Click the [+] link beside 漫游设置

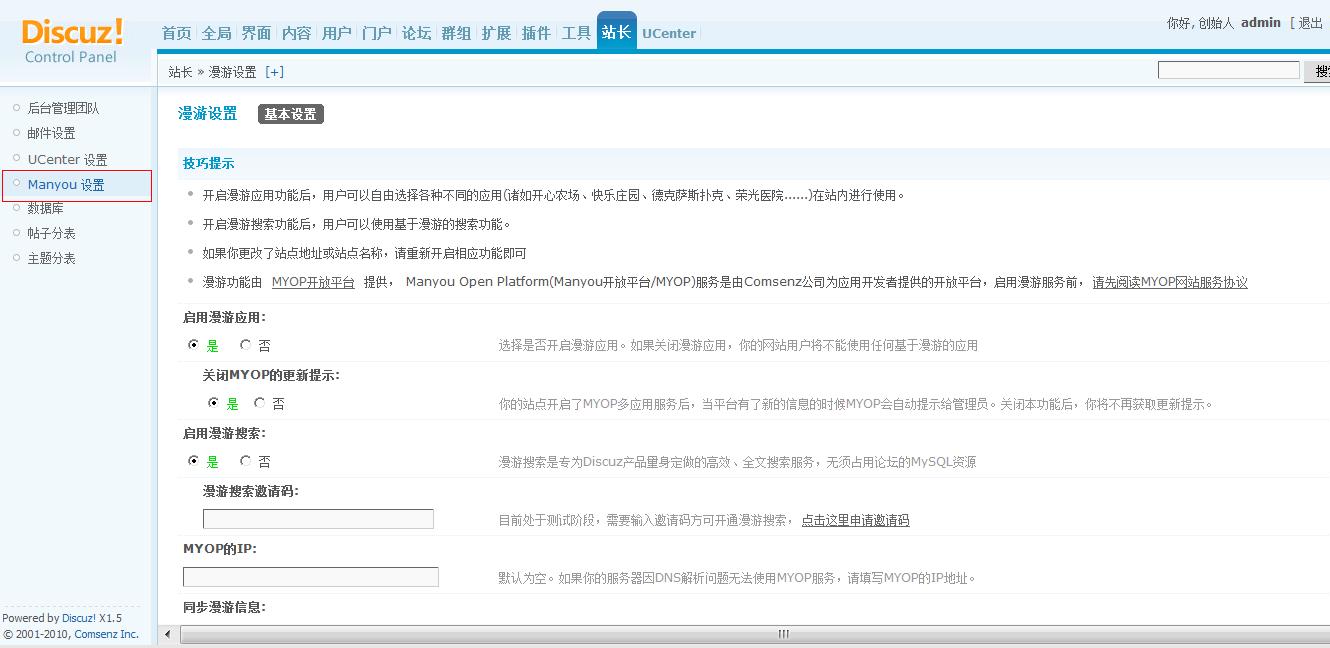coord(274,72)
